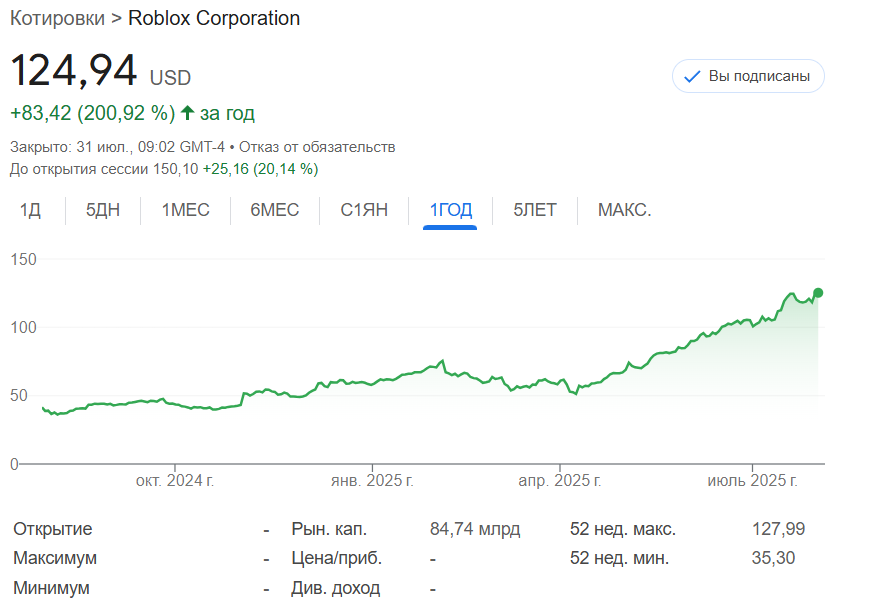869x611 pixels.
Task: Click the "52 нед. макс." label
Action: [623, 529]
